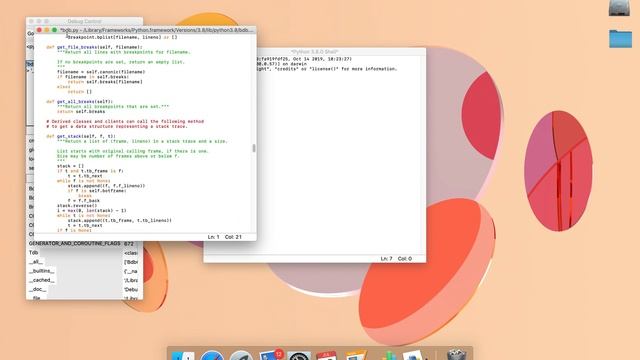Click 'Col: 21' in editor status bar
This screenshot has width=640, height=360.
[x=233, y=237]
